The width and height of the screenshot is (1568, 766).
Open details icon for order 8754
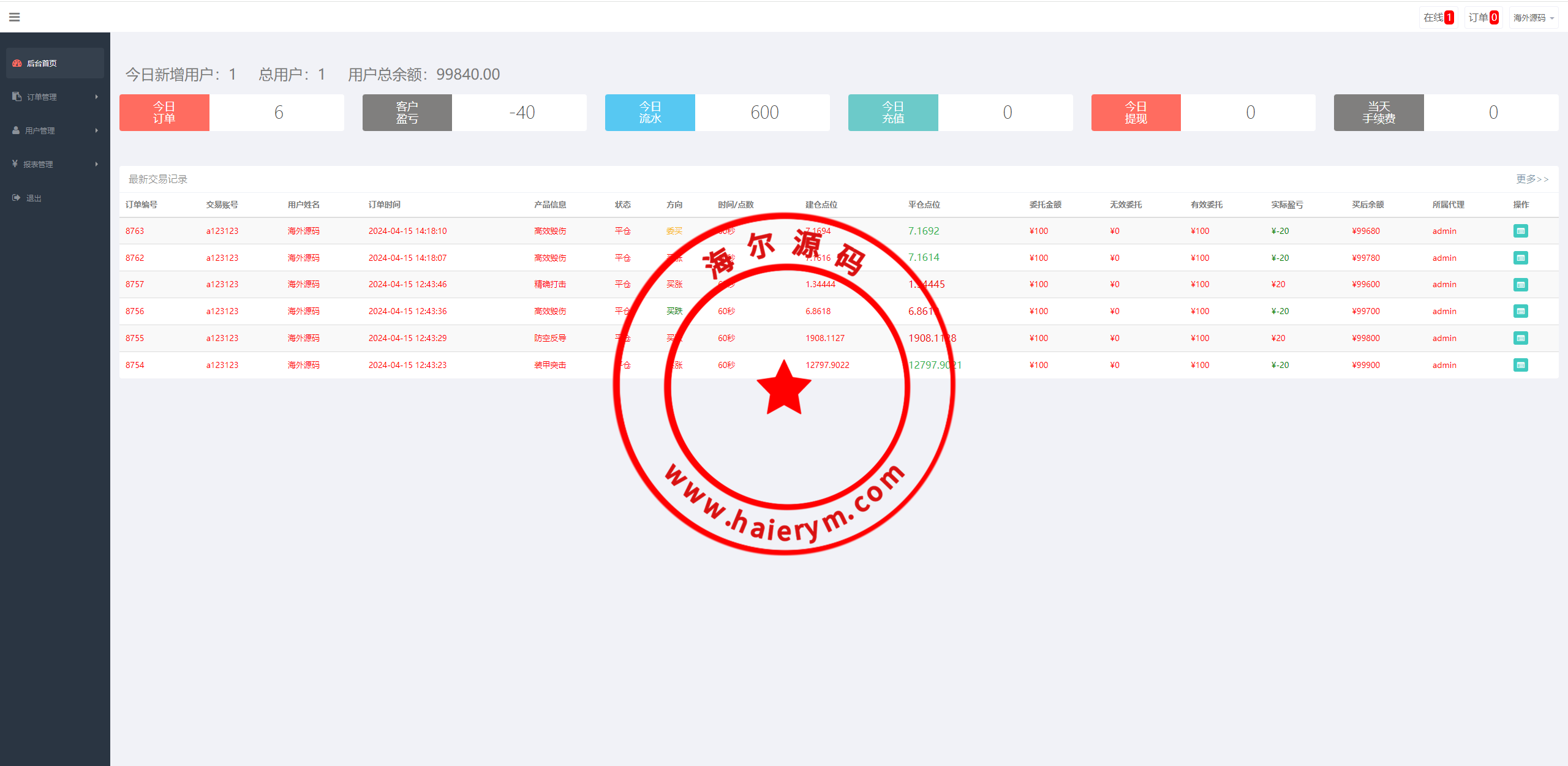coord(1520,365)
